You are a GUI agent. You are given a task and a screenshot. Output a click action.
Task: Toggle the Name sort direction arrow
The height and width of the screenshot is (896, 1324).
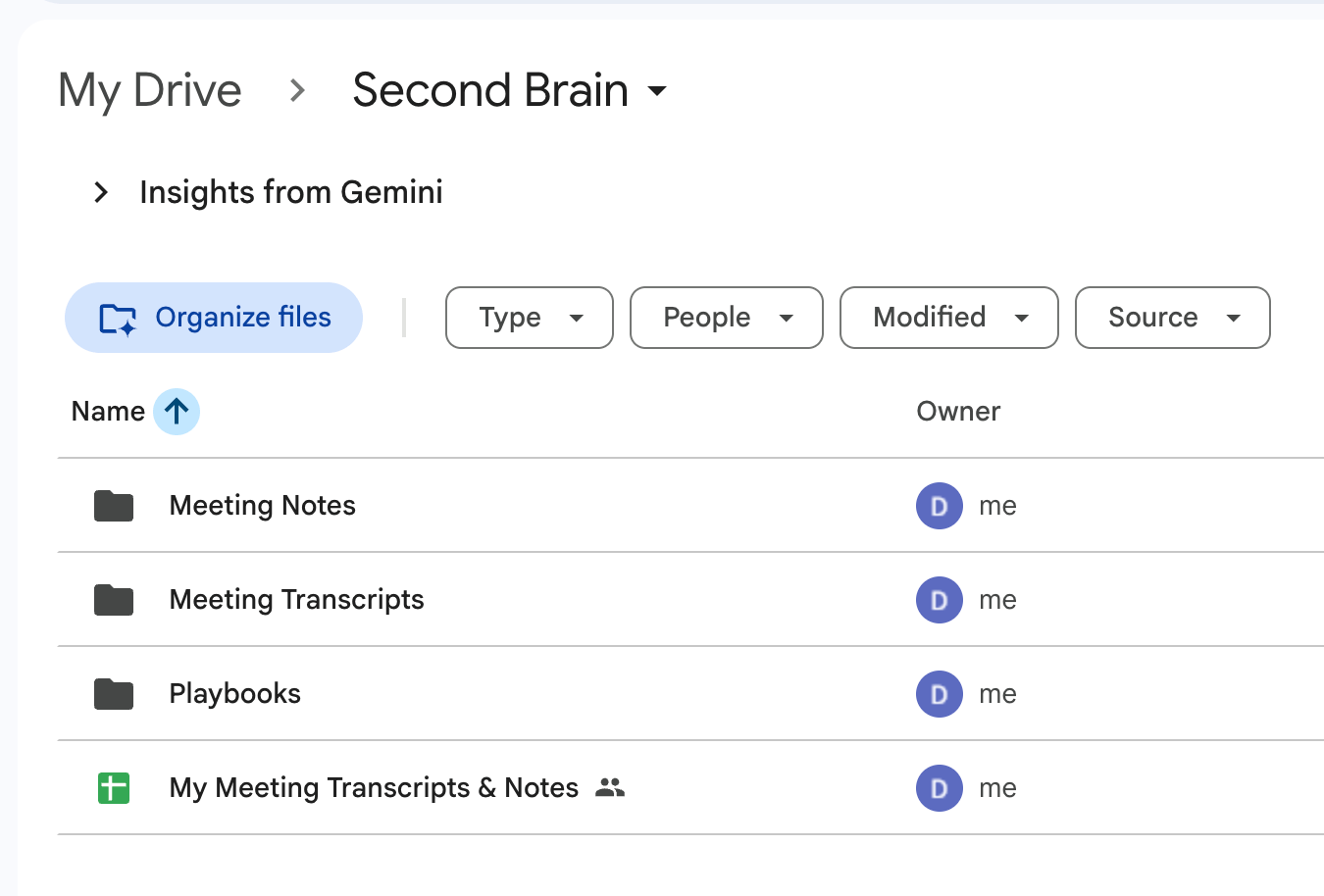(x=177, y=412)
